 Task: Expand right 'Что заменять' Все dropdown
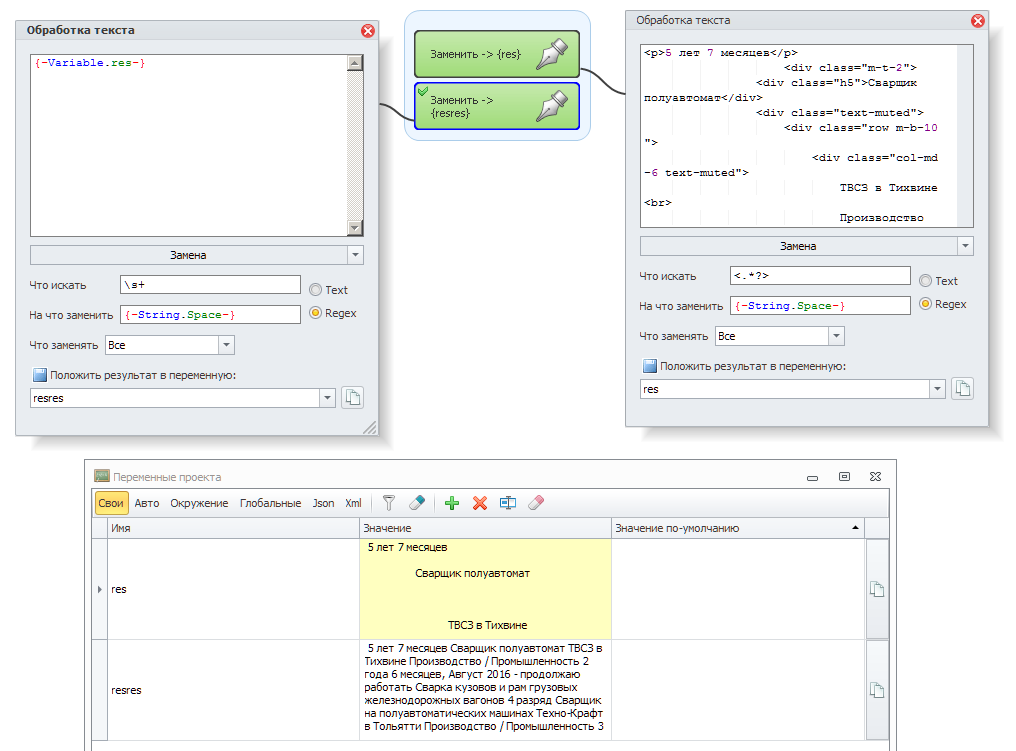pyautogui.click(x=836, y=337)
